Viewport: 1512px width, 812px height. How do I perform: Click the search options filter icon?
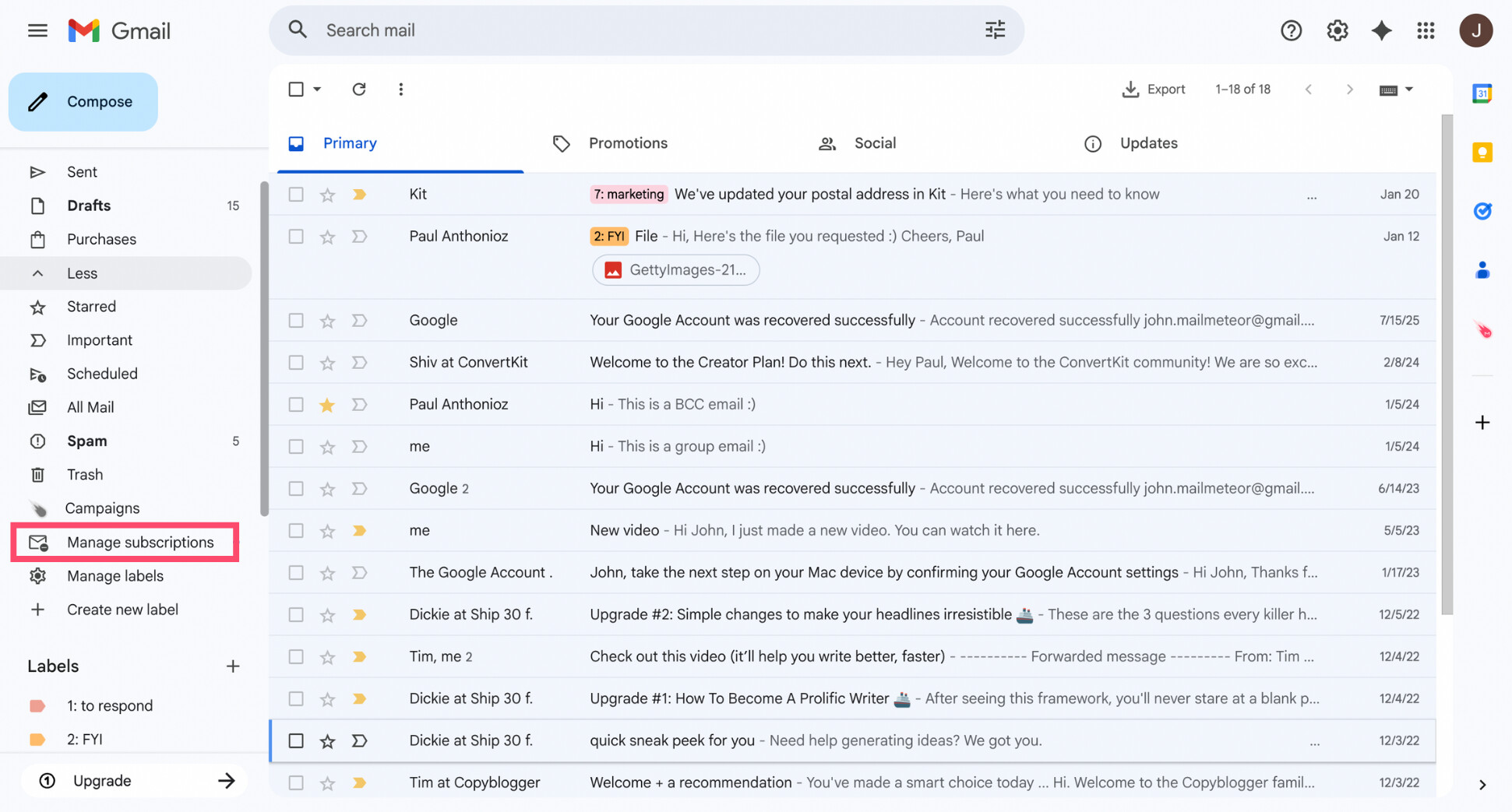(x=994, y=30)
